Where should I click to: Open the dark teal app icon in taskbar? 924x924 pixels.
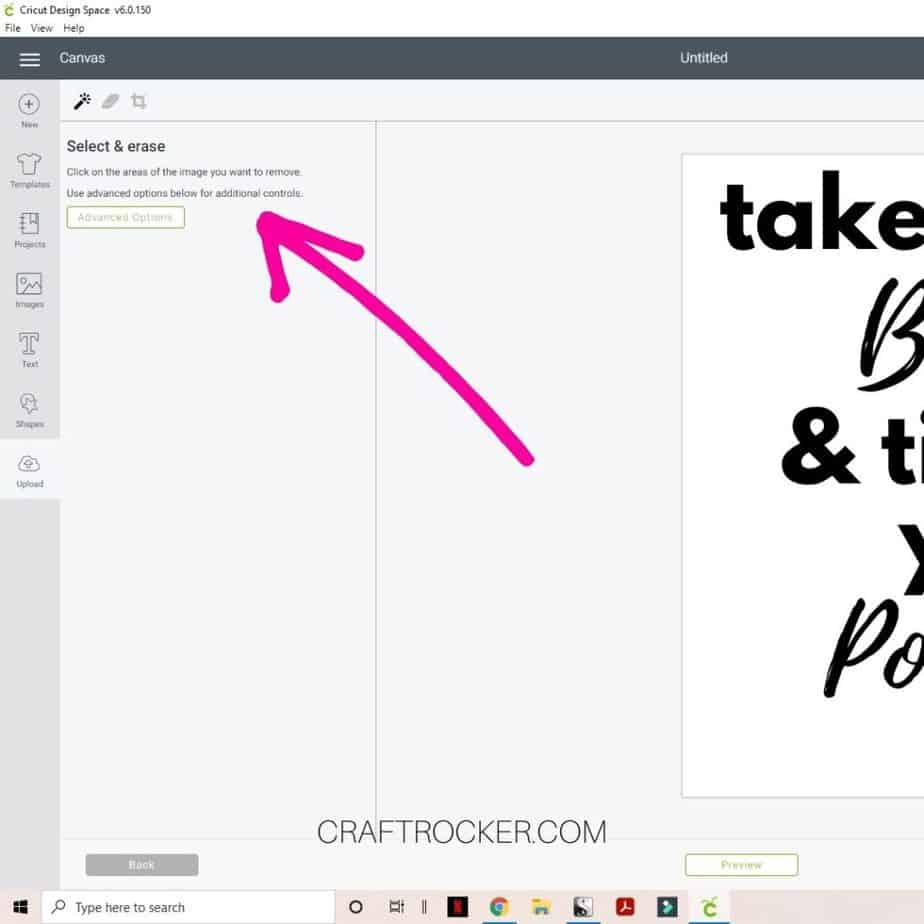(x=667, y=907)
